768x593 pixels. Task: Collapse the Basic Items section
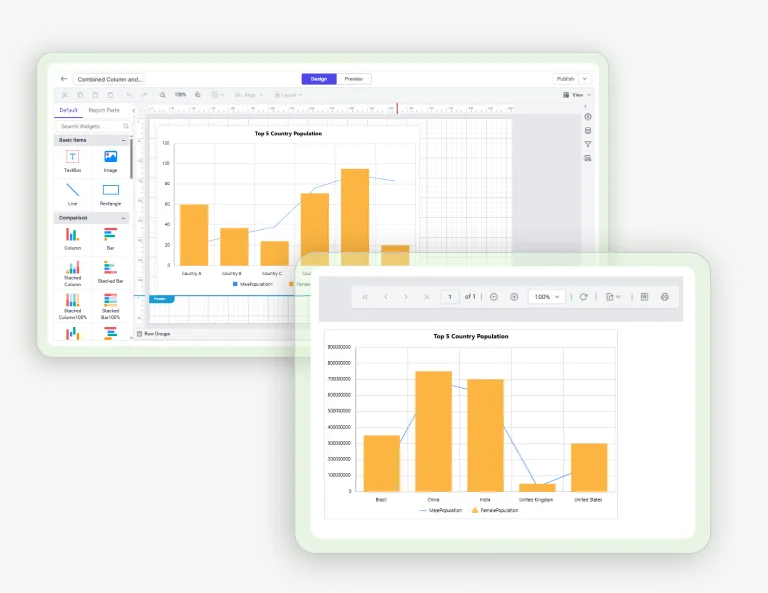click(x=123, y=141)
